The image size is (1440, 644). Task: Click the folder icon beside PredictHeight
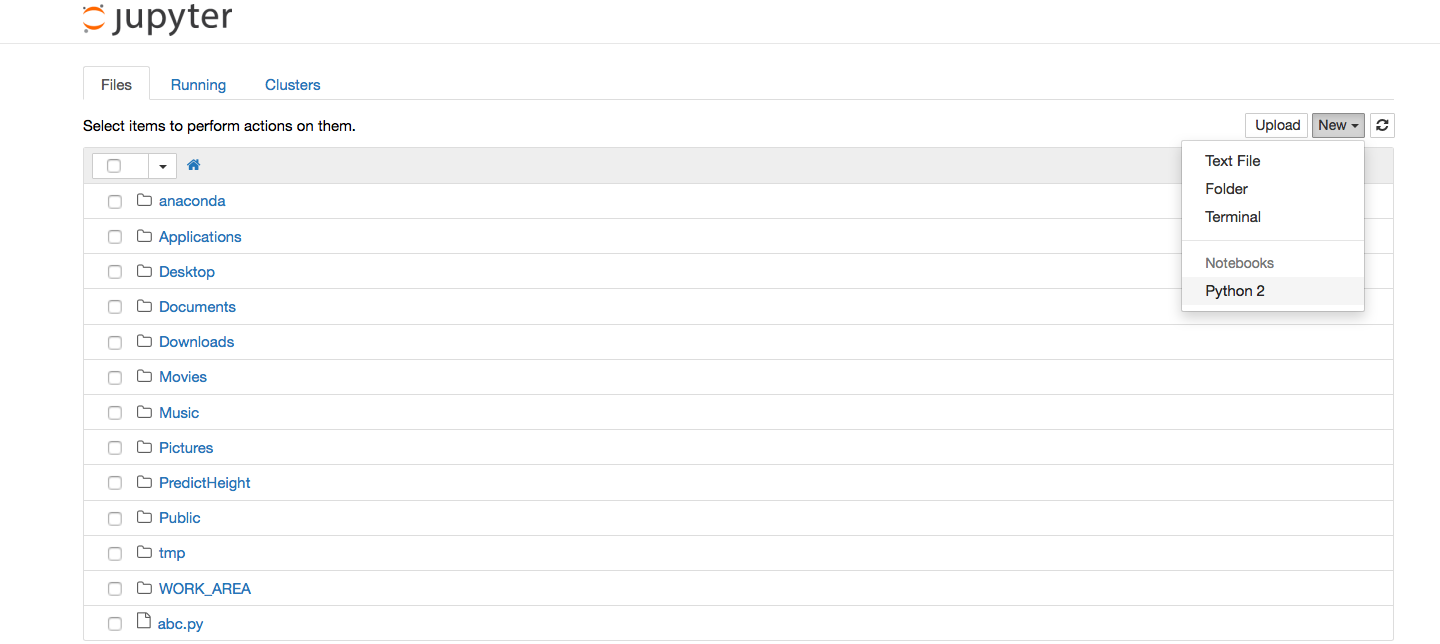[143, 482]
